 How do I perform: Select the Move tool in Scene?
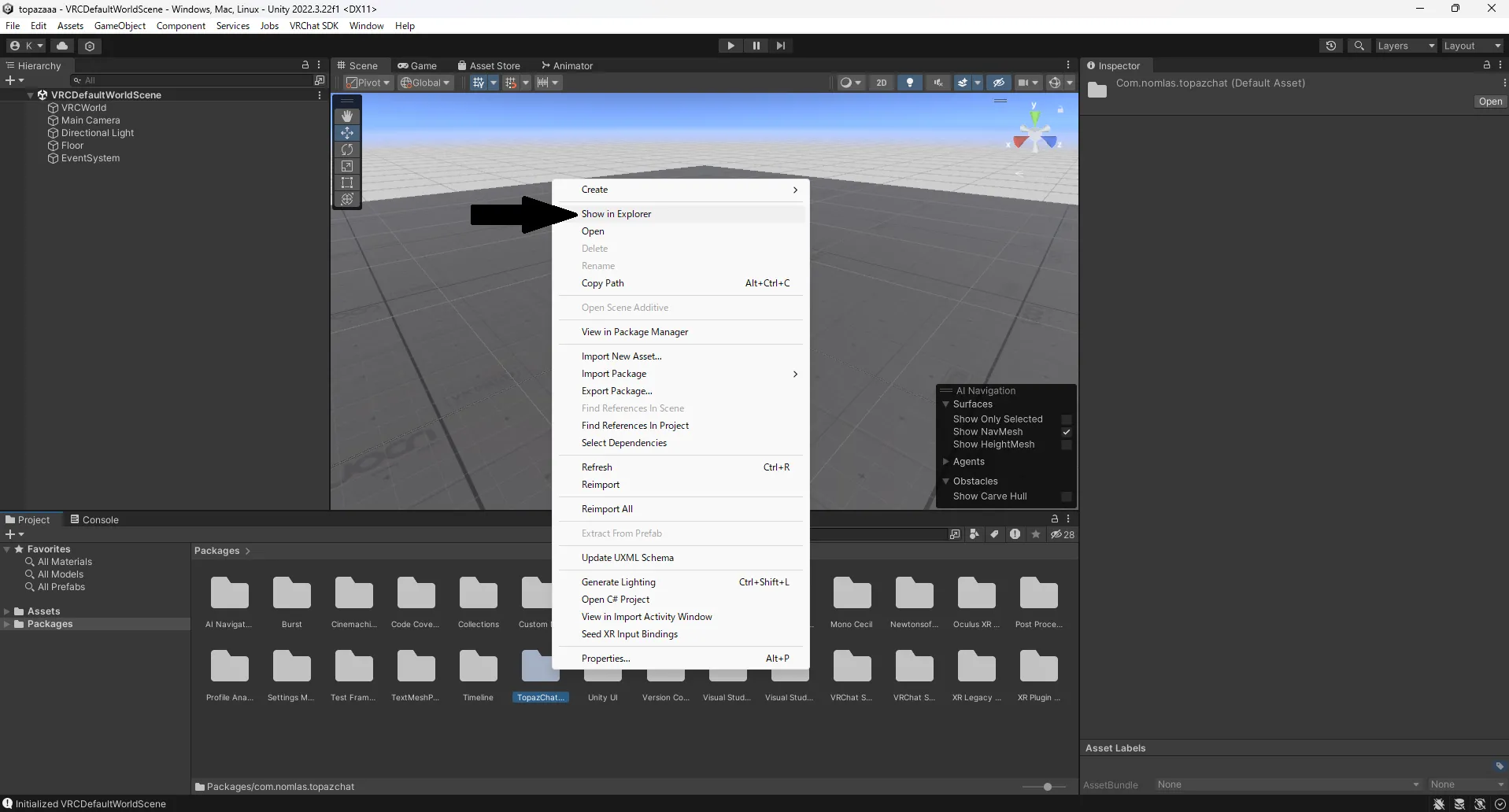[347, 133]
